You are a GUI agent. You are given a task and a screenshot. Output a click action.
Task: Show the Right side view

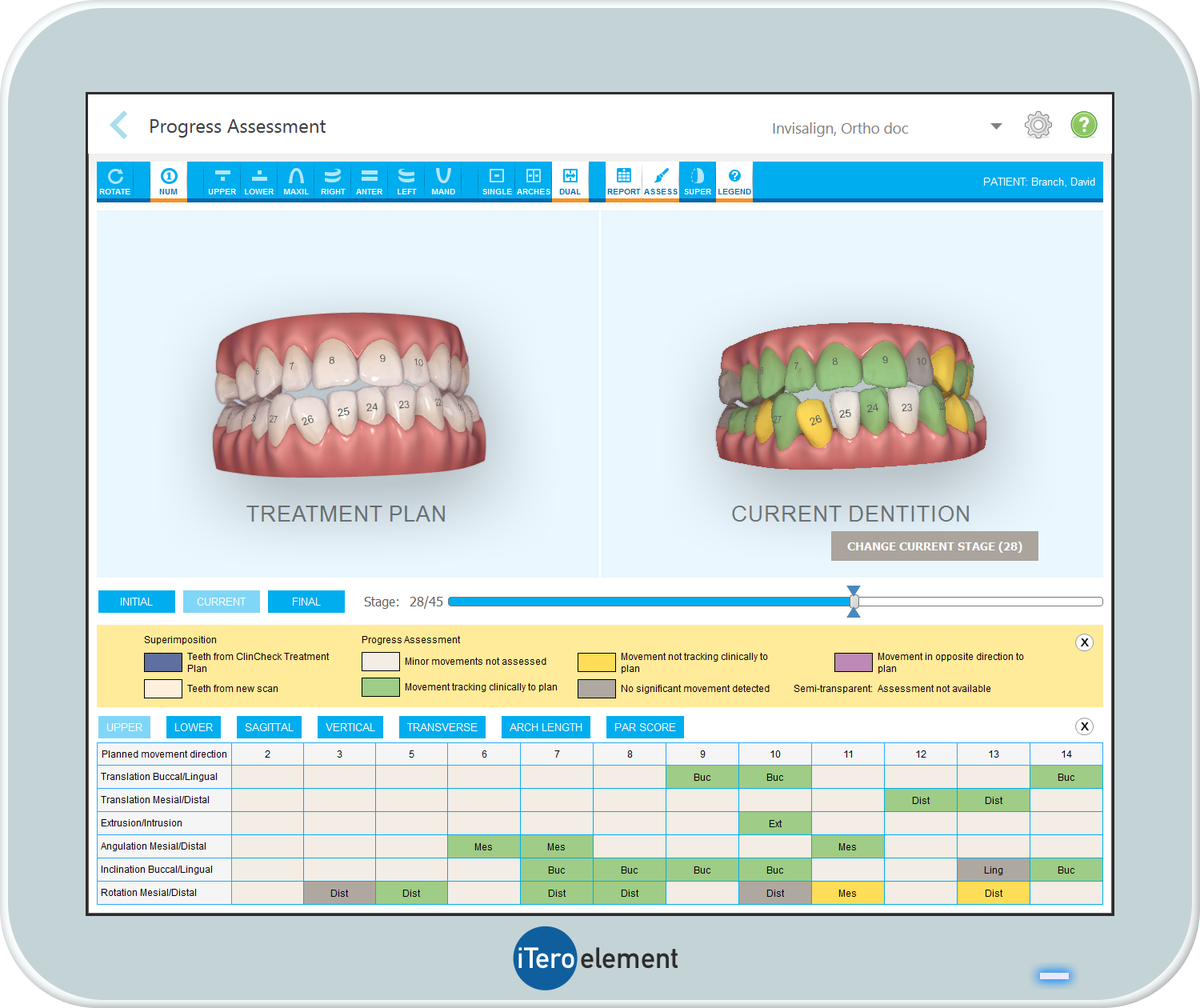tap(333, 181)
